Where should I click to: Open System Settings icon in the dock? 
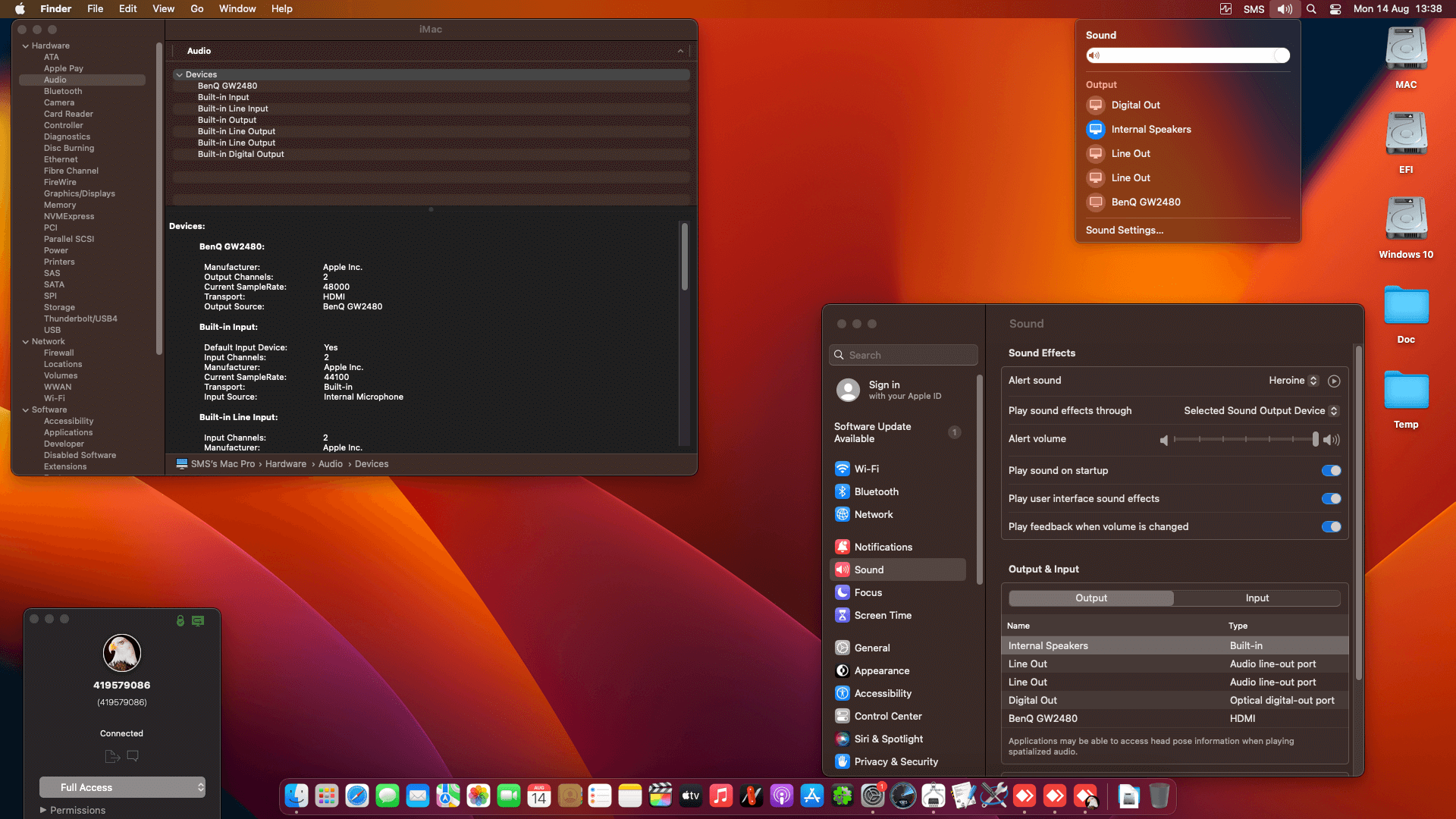[x=873, y=795]
